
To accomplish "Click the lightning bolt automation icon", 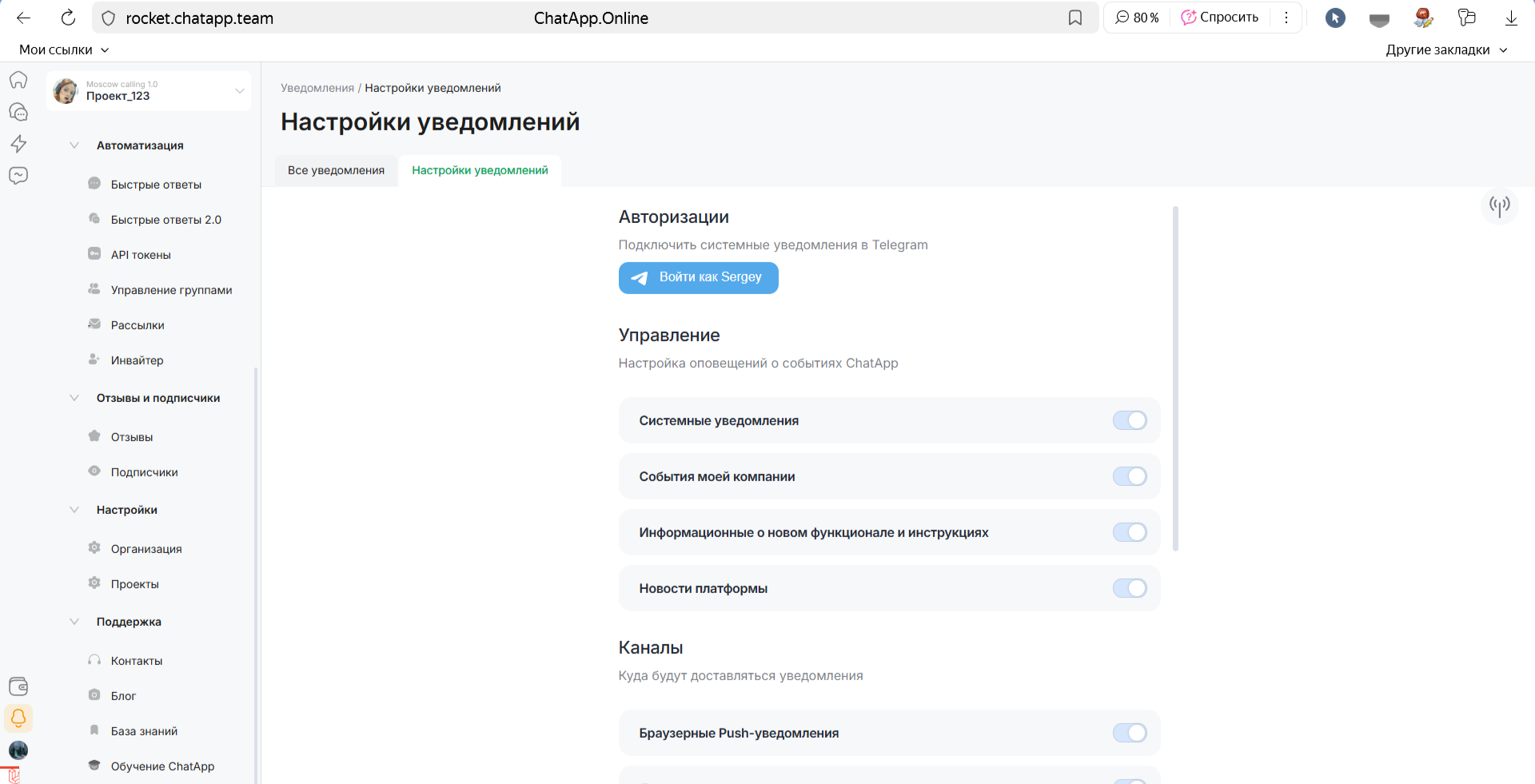I will pyautogui.click(x=18, y=144).
